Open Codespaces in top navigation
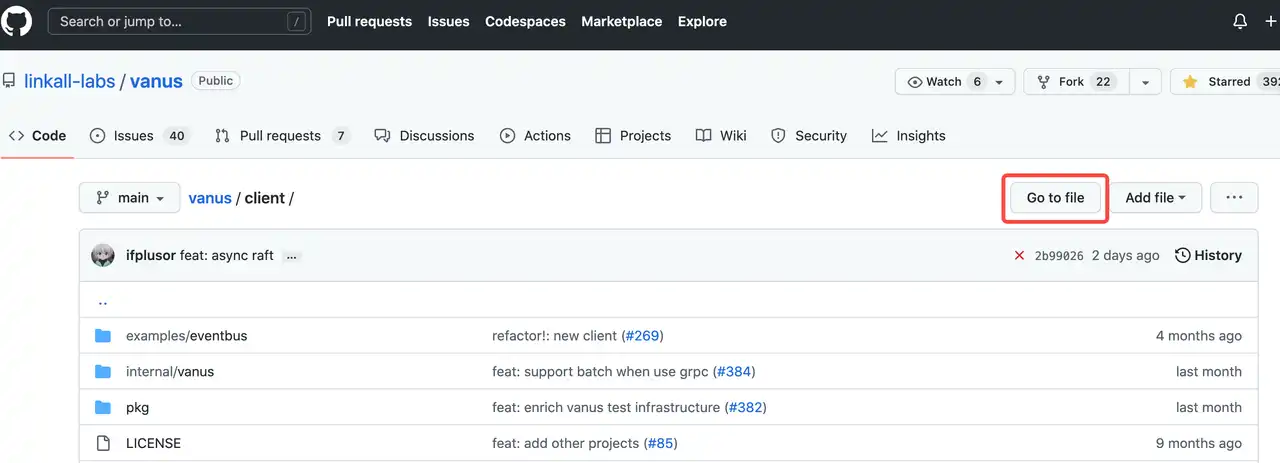Image resolution: width=1280 pixels, height=463 pixels. [x=525, y=21]
